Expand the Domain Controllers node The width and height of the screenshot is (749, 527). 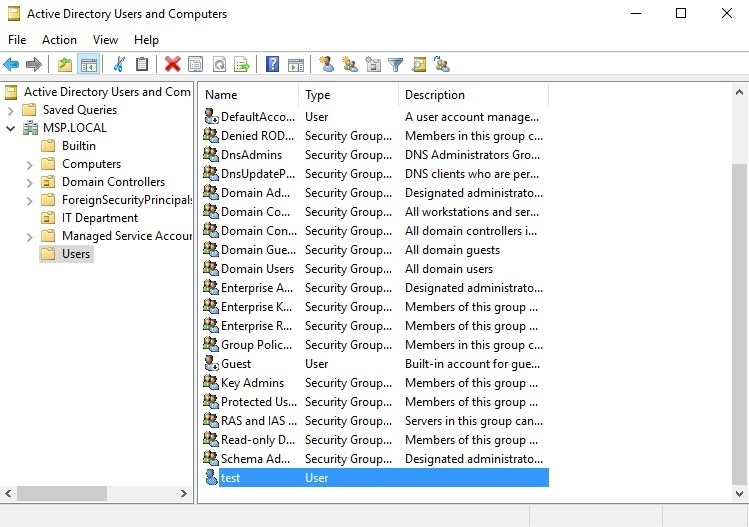(x=30, y=182)
